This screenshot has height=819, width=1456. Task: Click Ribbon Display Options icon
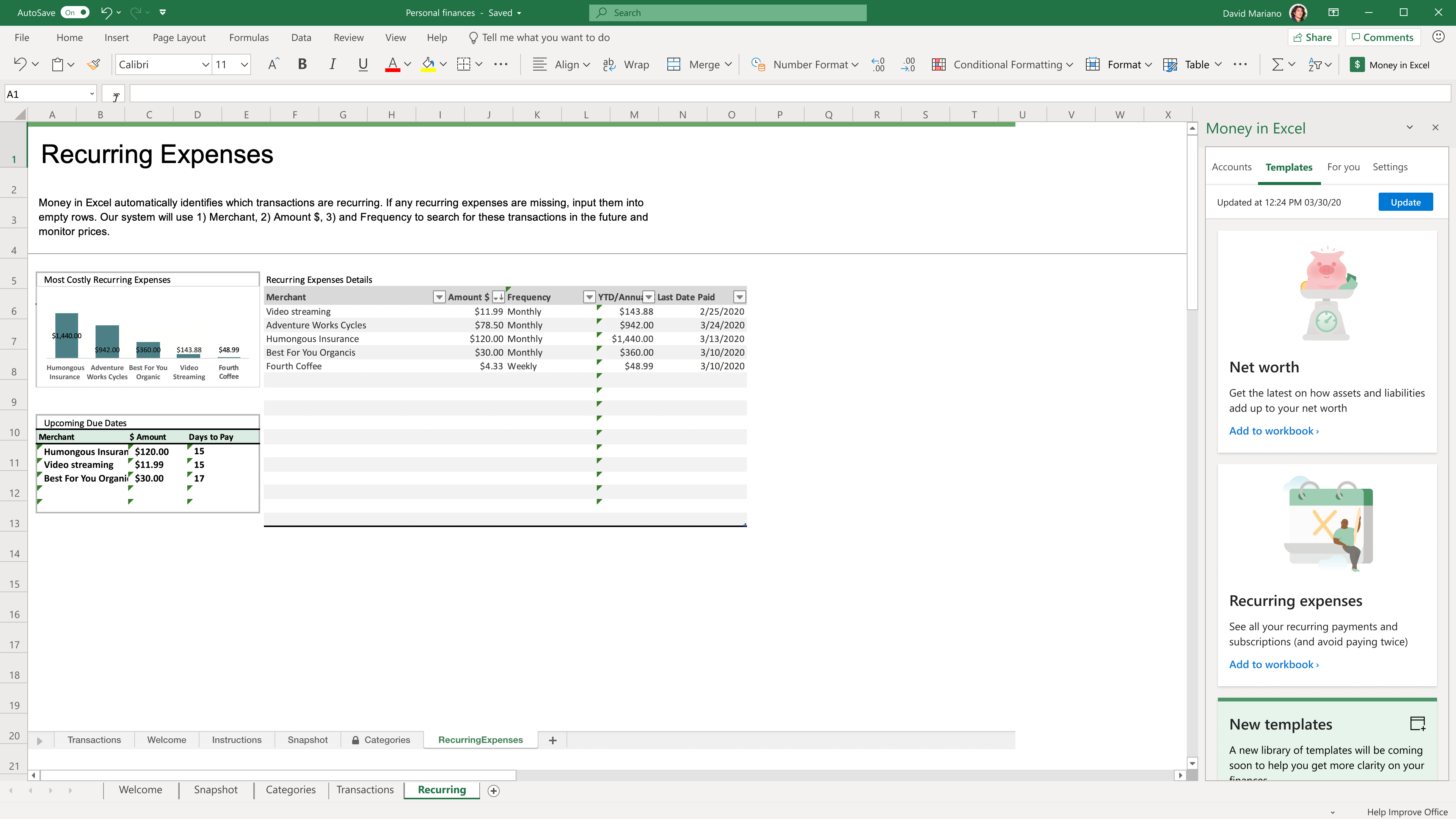click(x=1334, y=13)
